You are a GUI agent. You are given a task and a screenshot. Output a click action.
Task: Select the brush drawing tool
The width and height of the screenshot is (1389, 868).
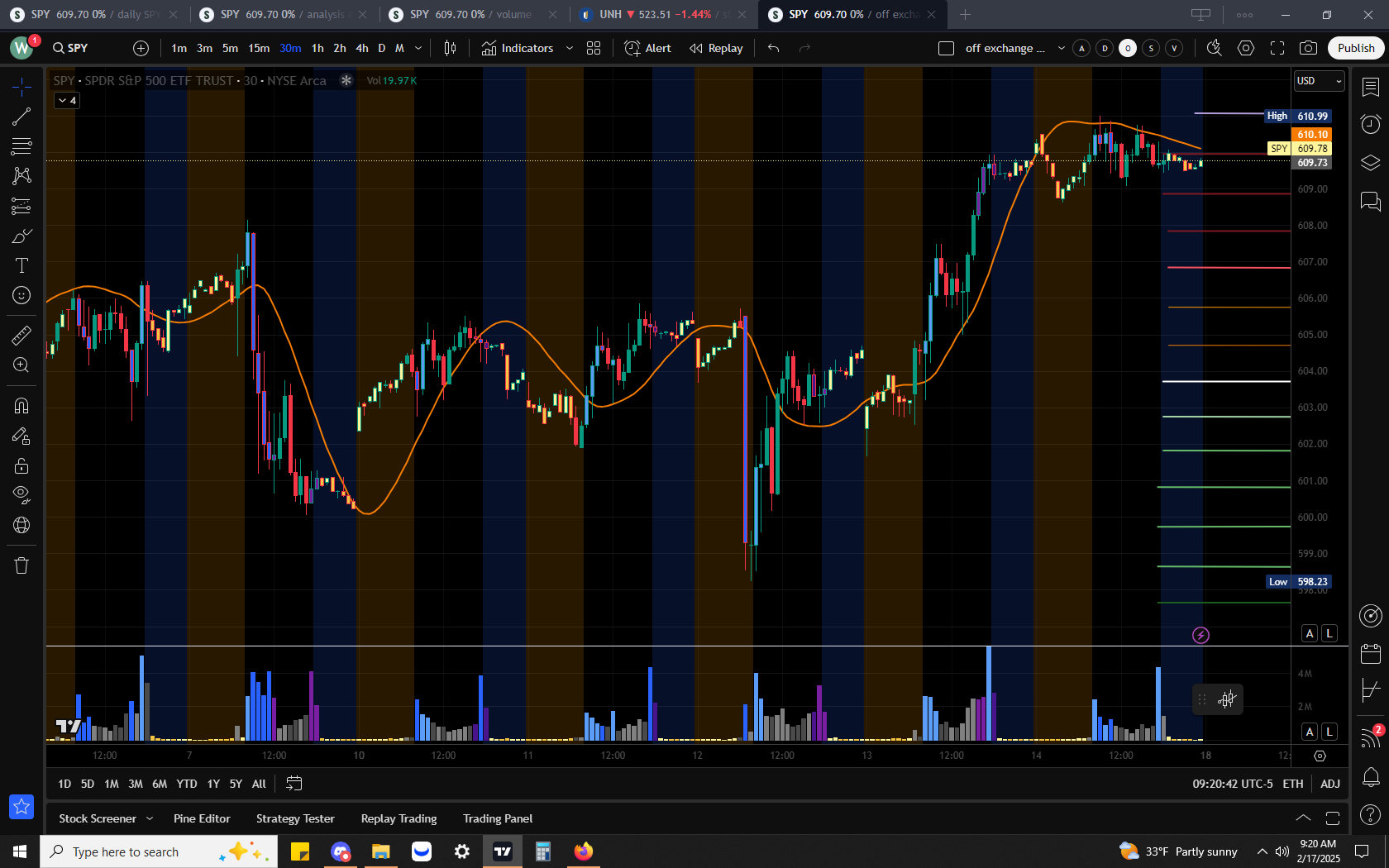coord(21,236)
